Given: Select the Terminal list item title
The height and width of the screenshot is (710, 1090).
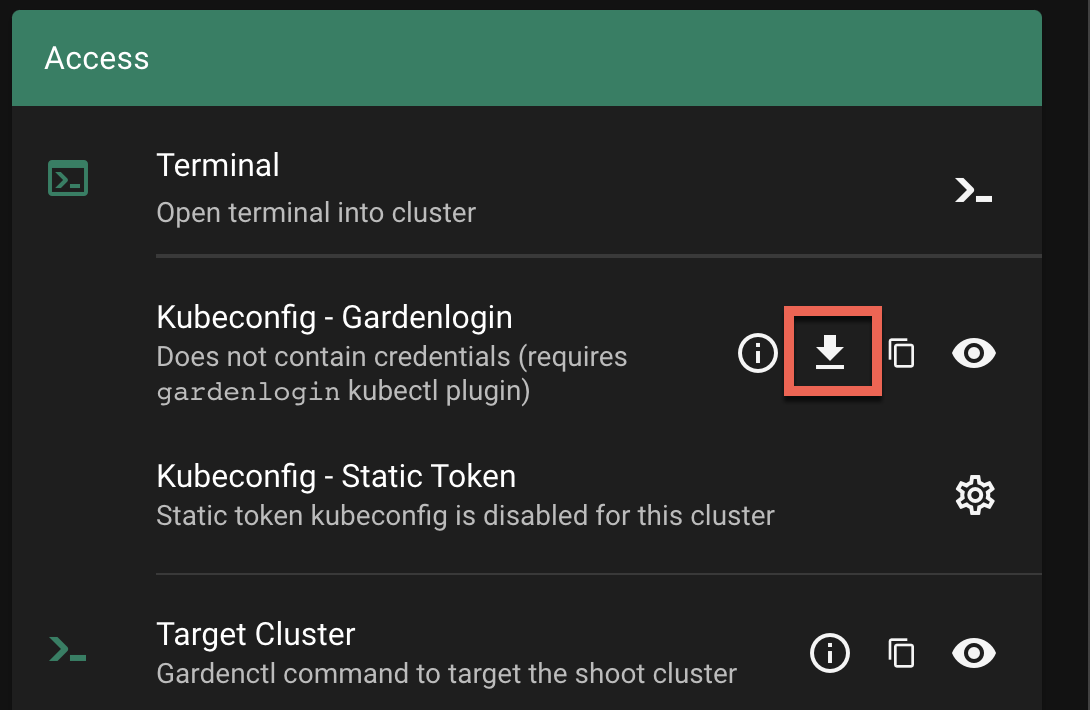Looking at the screenshot, I should [x=218, y=165].
